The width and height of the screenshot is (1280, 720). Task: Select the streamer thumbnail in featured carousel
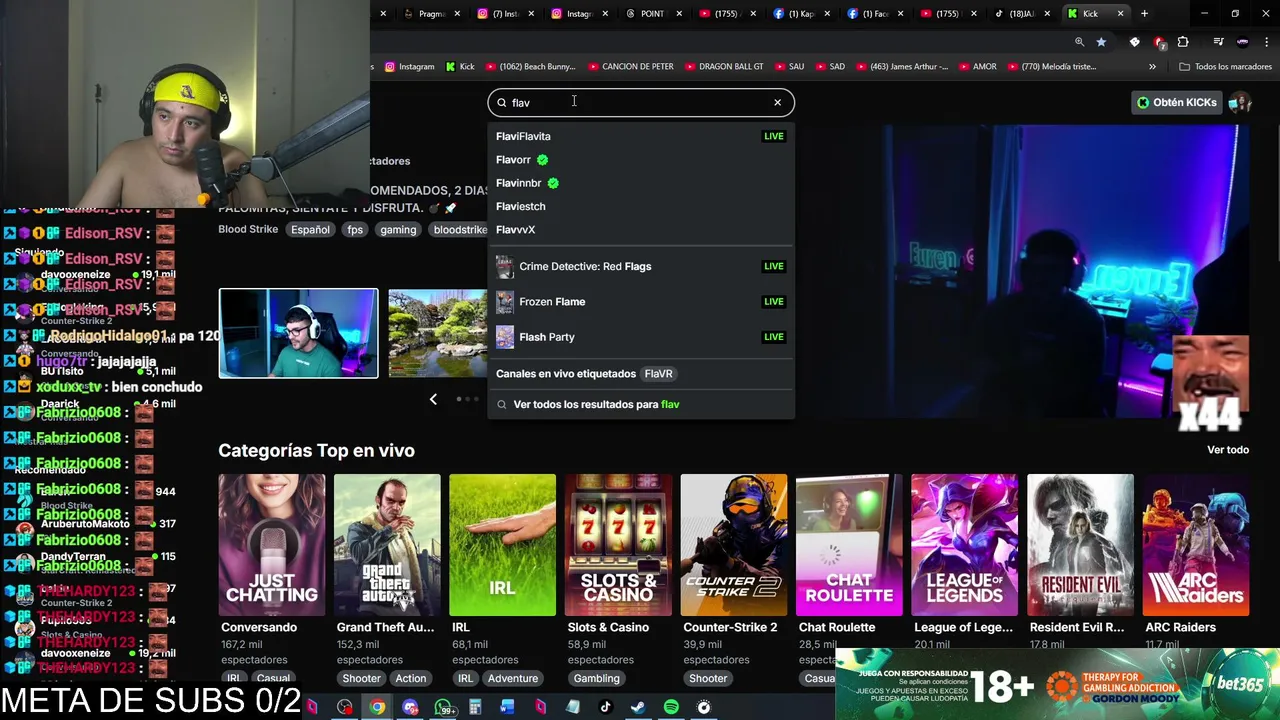click(298, 333)
